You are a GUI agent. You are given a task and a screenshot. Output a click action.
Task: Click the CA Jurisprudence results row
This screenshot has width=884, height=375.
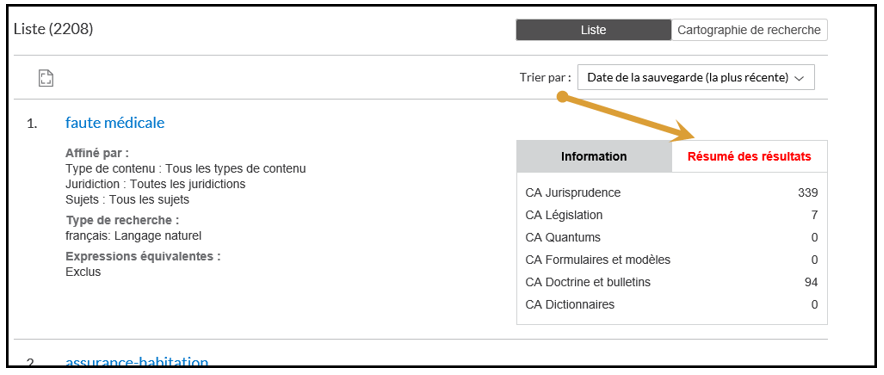pyautogui.click(x=671, y=193)
